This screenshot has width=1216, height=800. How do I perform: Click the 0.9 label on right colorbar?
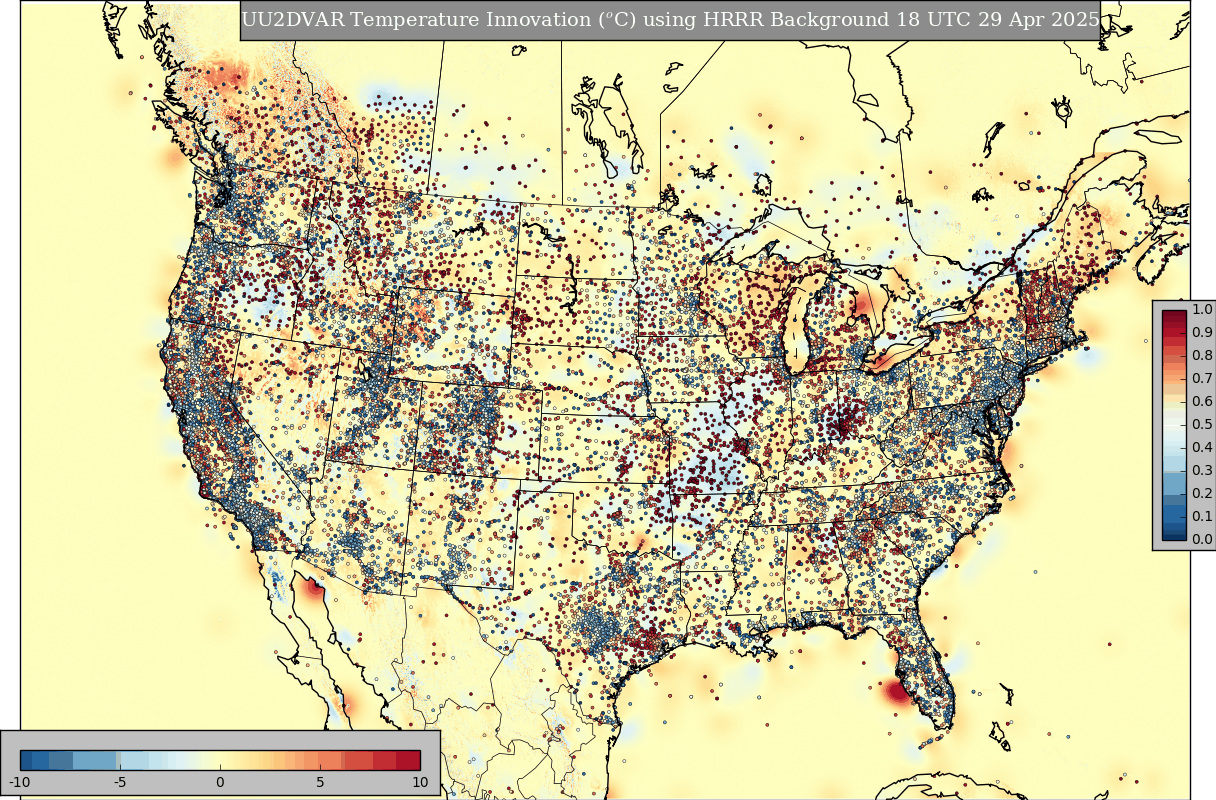[x=1203, y=333]
